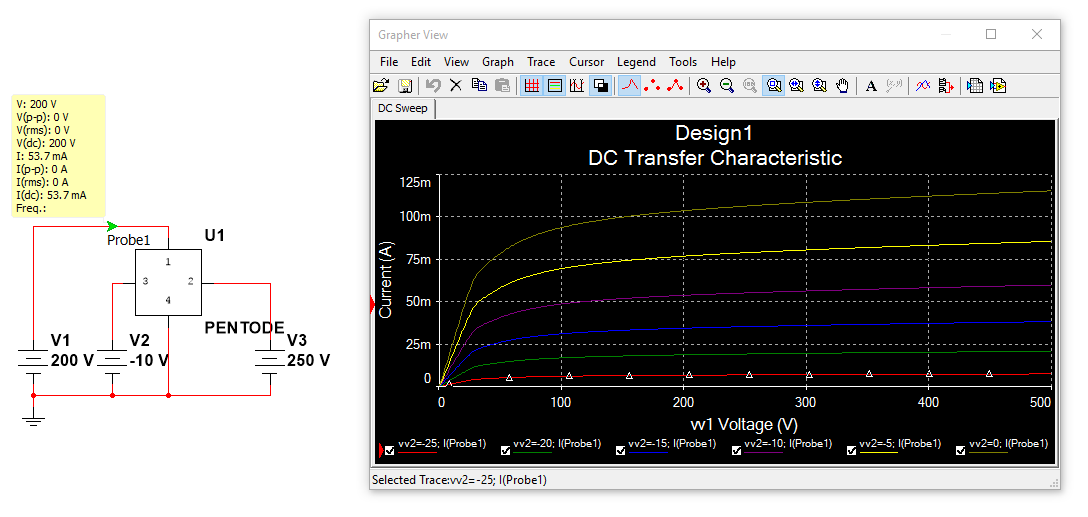Open the View menu

click(457, 62)
